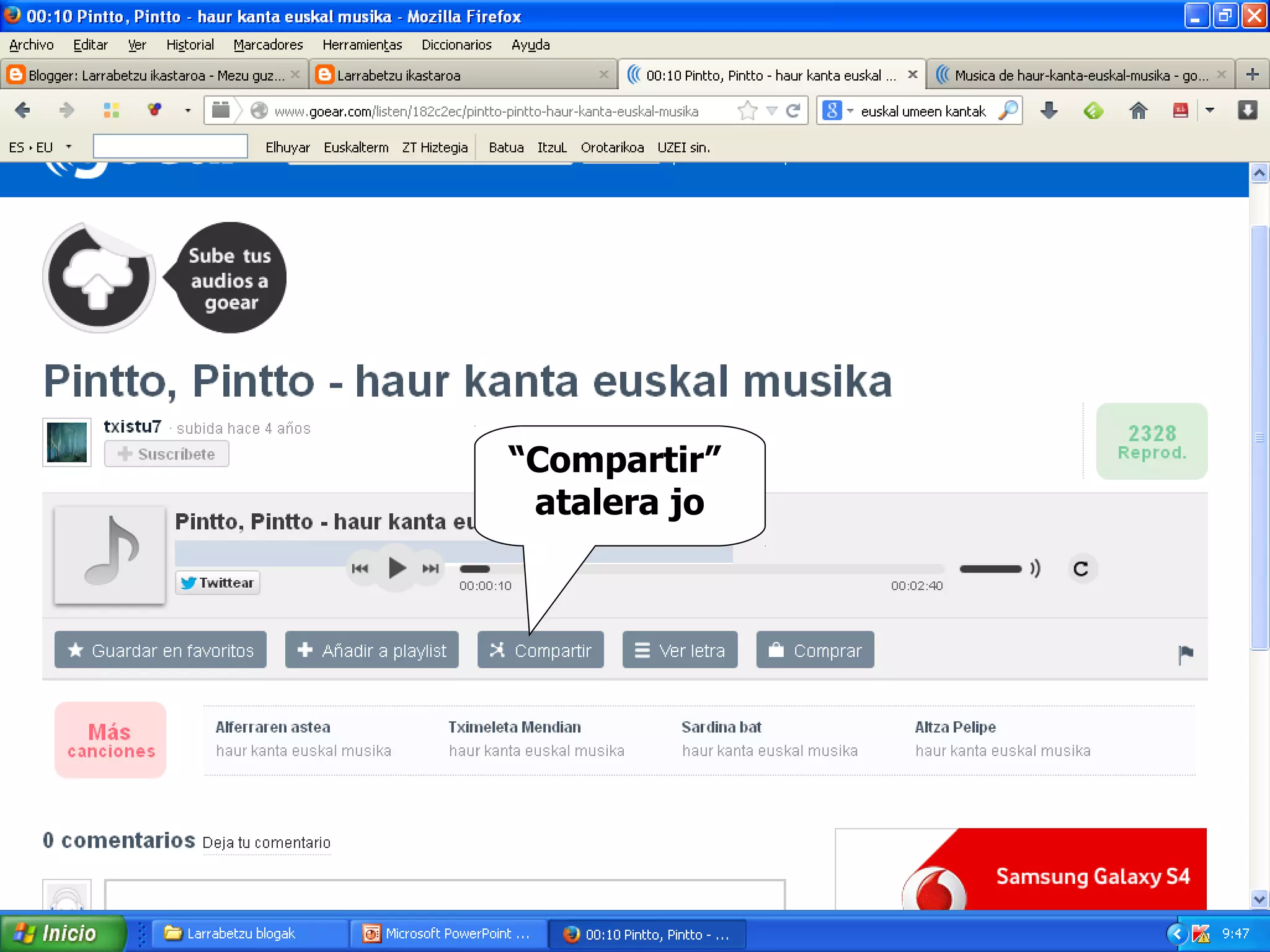Skip to the next track in the player
The image size is (1270, 952).
(x=430, y=568)
